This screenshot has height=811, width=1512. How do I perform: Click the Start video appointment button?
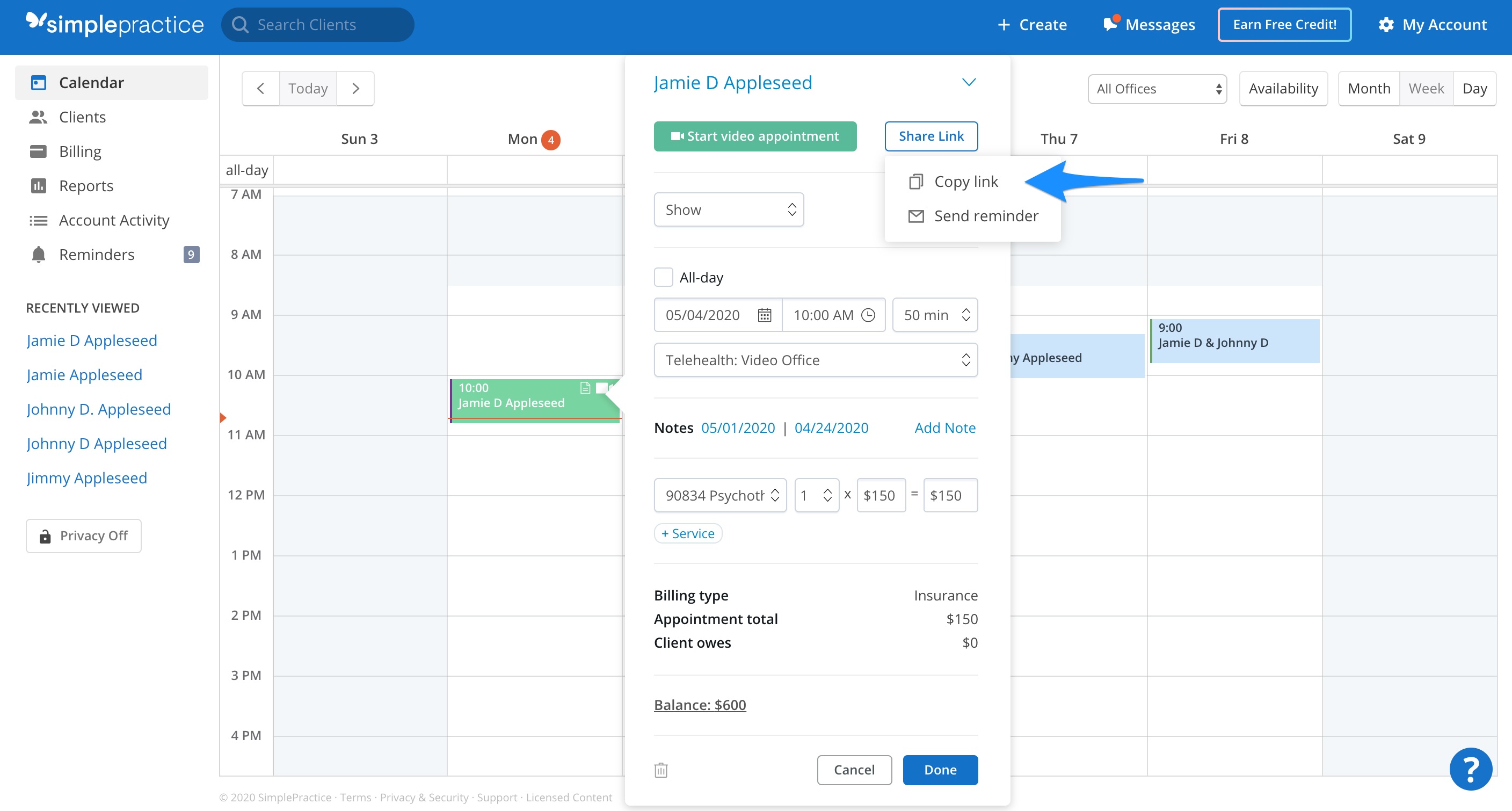755,135
